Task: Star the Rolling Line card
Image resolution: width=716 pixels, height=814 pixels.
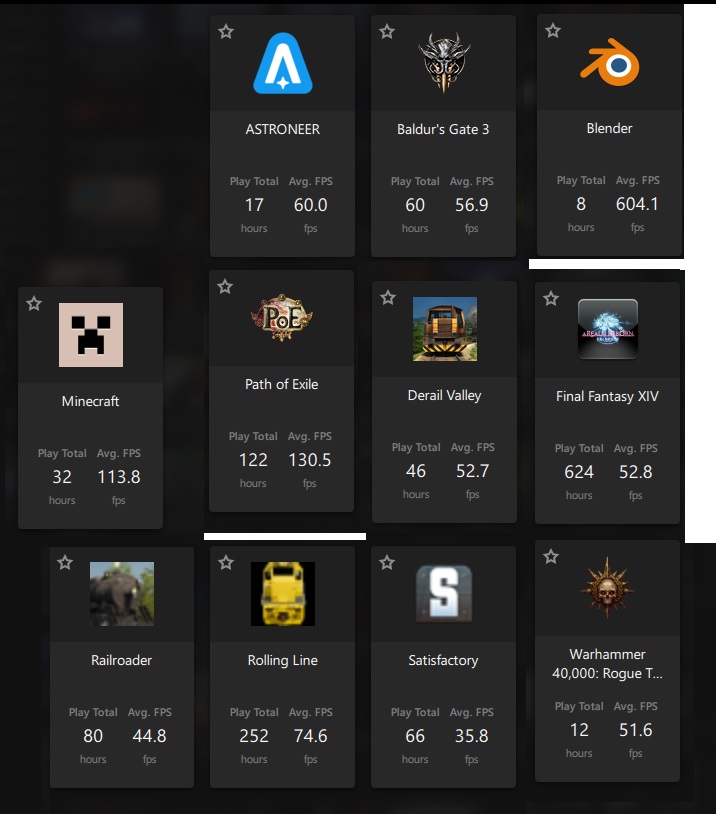Action: pyautogui.click(x=226, y=562)
